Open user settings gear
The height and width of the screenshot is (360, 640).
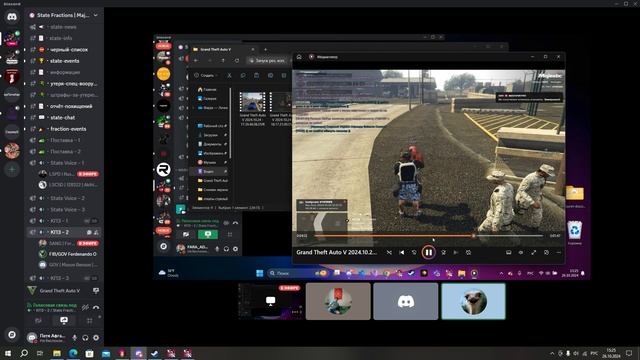point(96,338)
